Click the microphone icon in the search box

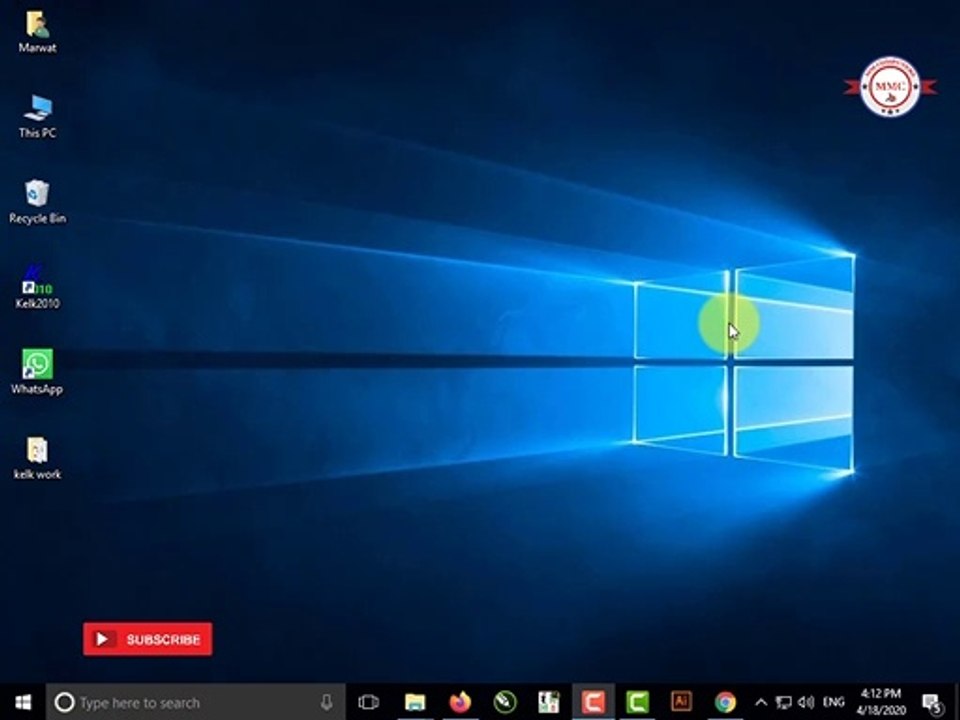(x=326, y=702)
